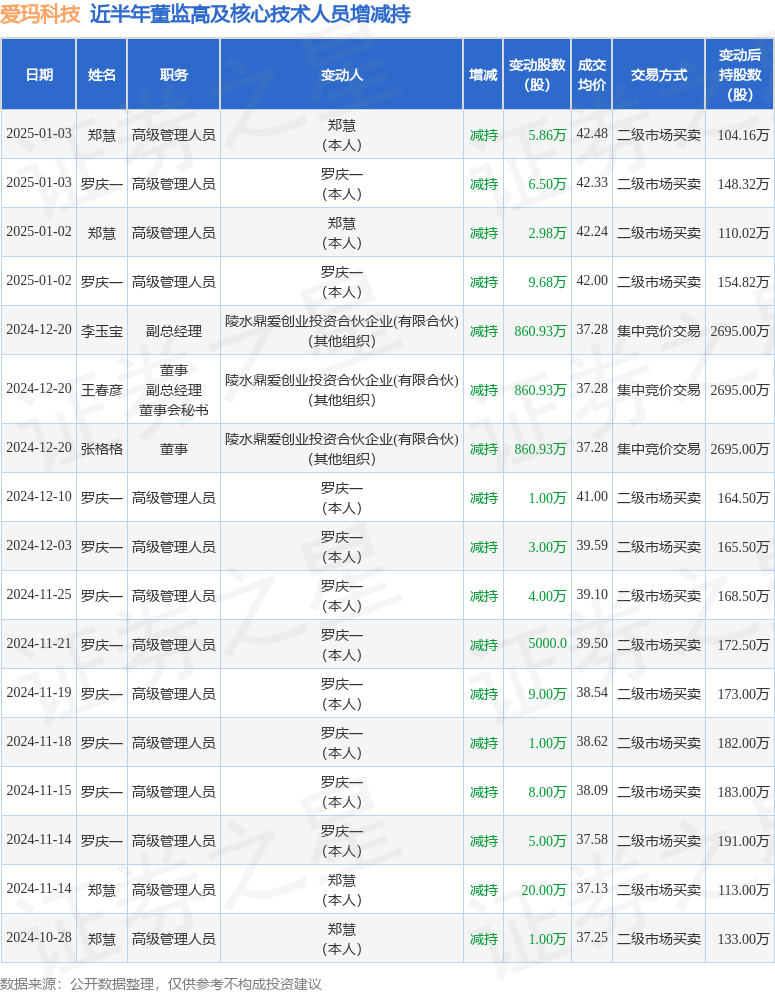Click the name cell 王春彦

tap(102, 390)
